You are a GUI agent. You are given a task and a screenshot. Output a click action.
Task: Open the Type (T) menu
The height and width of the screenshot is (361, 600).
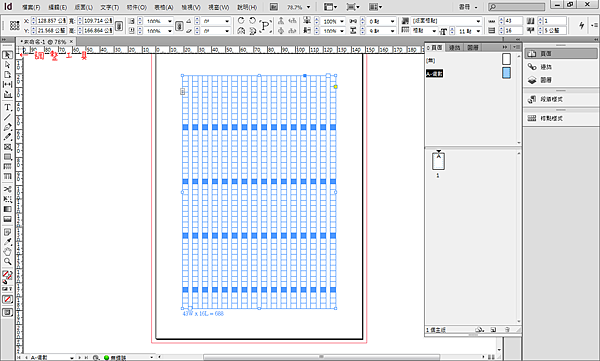coord(110,7)
